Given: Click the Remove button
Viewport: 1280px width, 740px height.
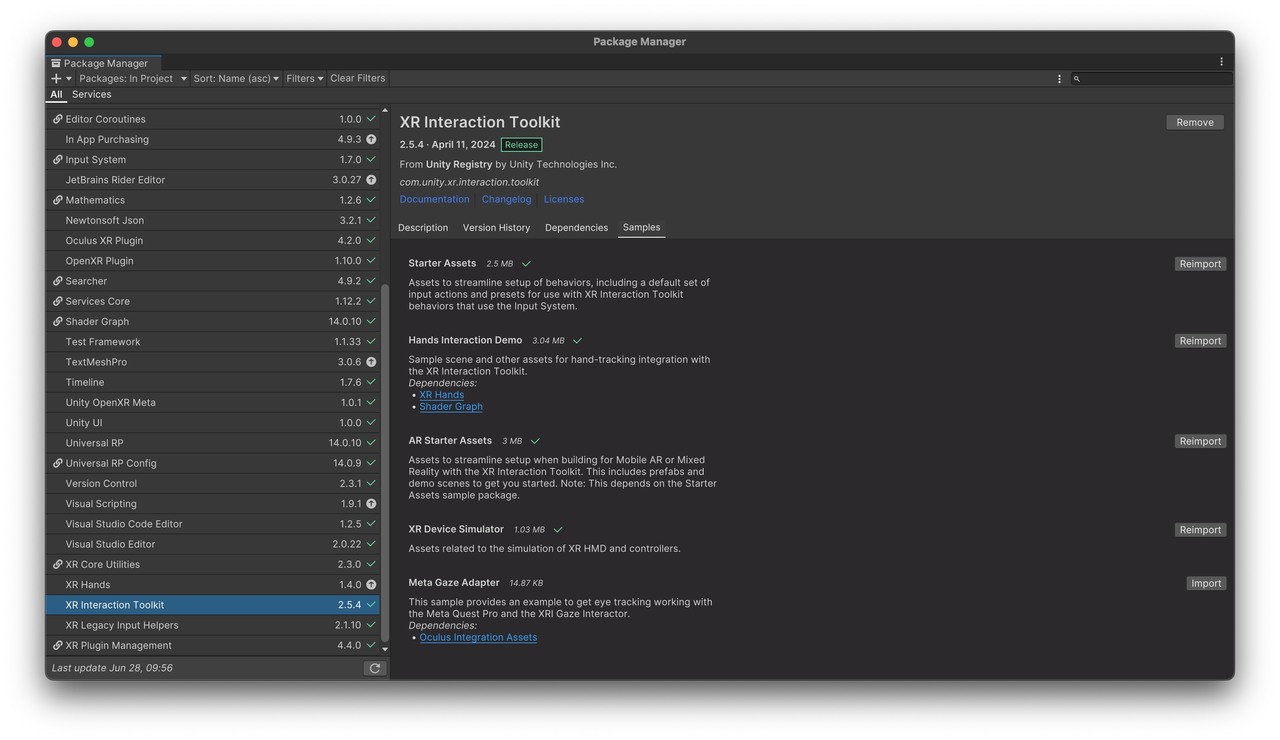Looking at the screenshot, I should pyautogui.click(x=1195, y=122).
